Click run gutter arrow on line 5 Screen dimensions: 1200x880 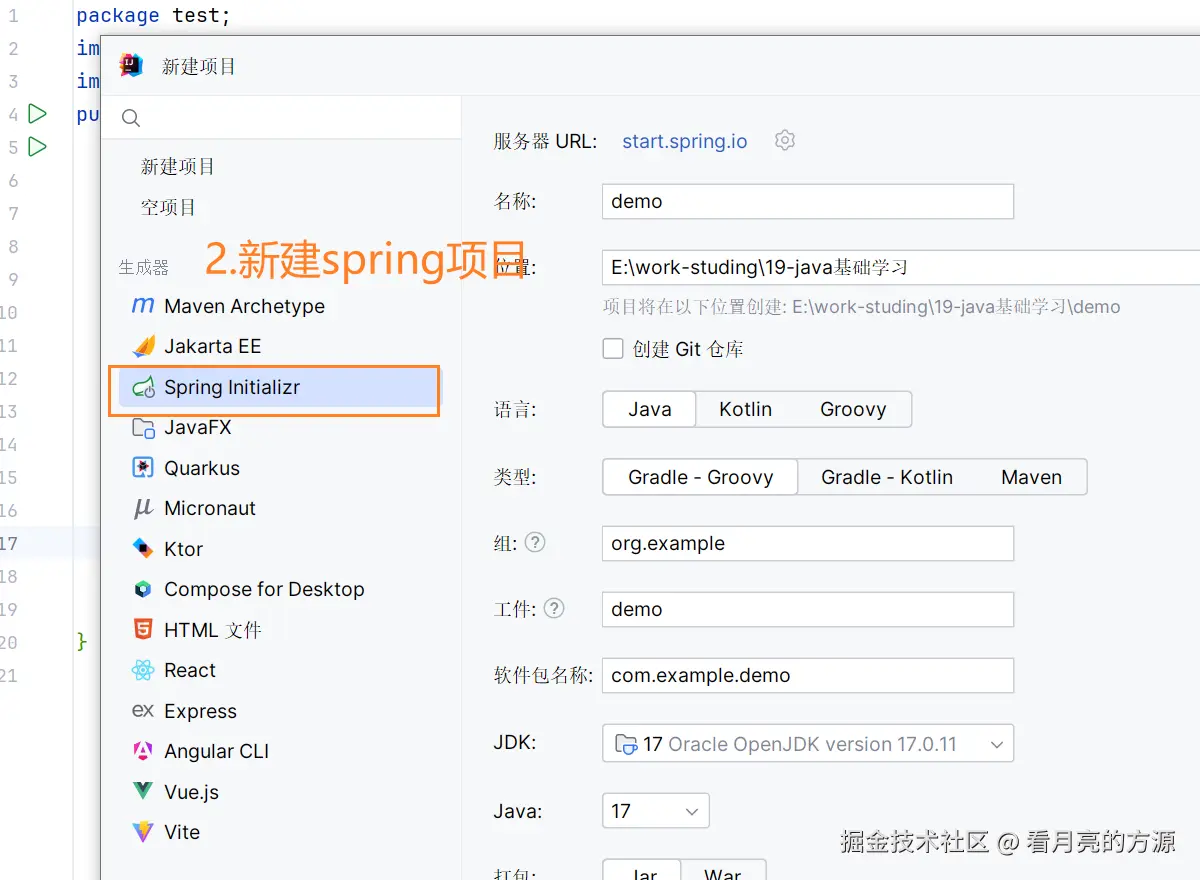pyautogui.click(x=37, y=147)
